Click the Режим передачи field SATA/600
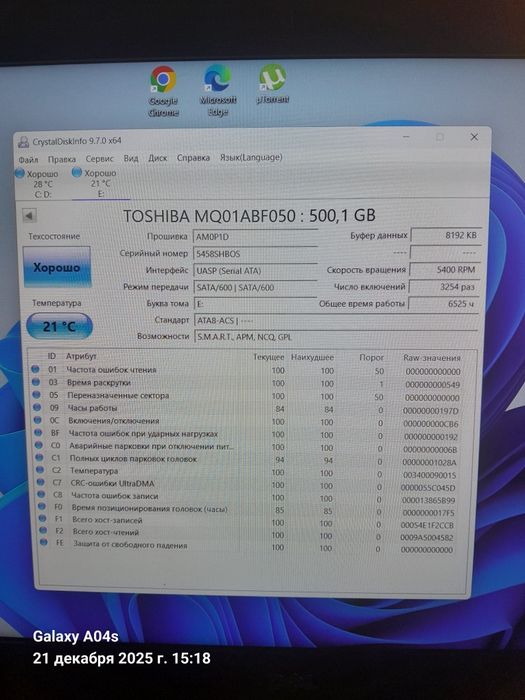The width and height of the screenshot is (525, 700). tap(255, 288)
